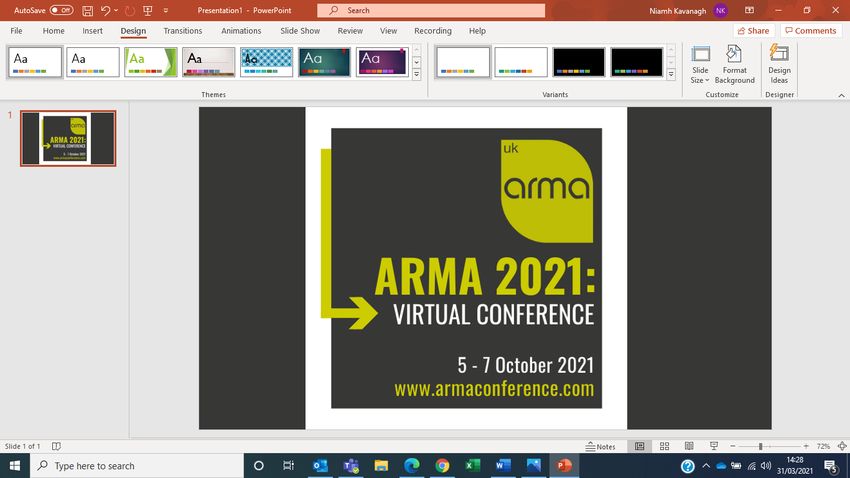Open the Help tab

click(477, 31)
